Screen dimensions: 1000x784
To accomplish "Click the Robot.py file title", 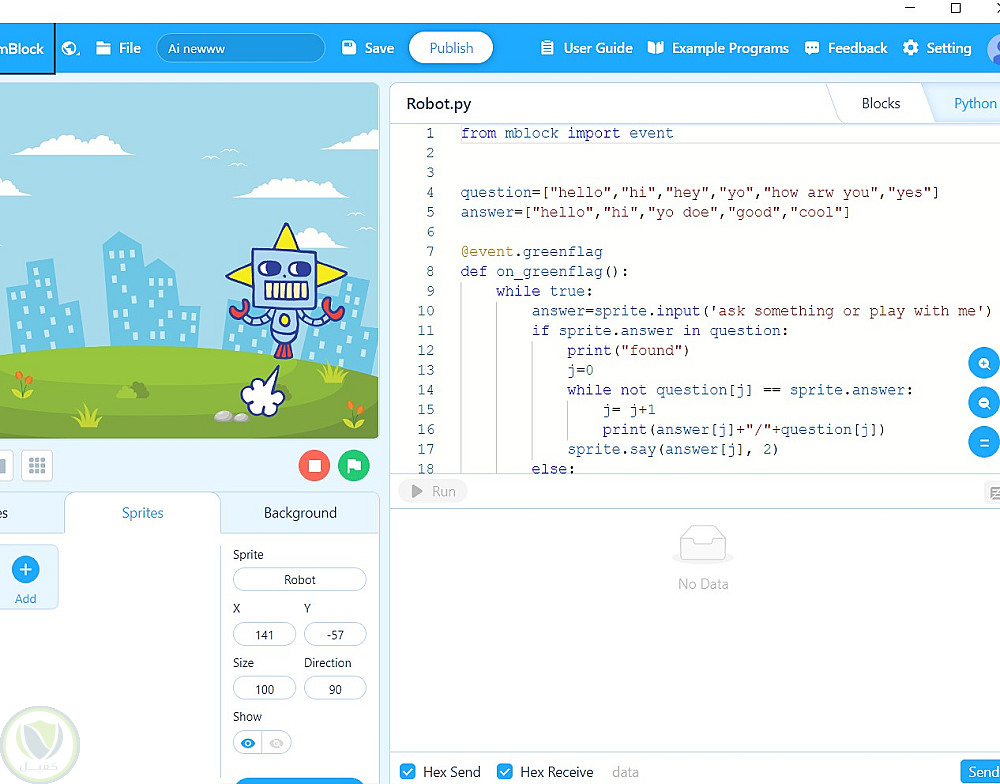I will 439,104.
